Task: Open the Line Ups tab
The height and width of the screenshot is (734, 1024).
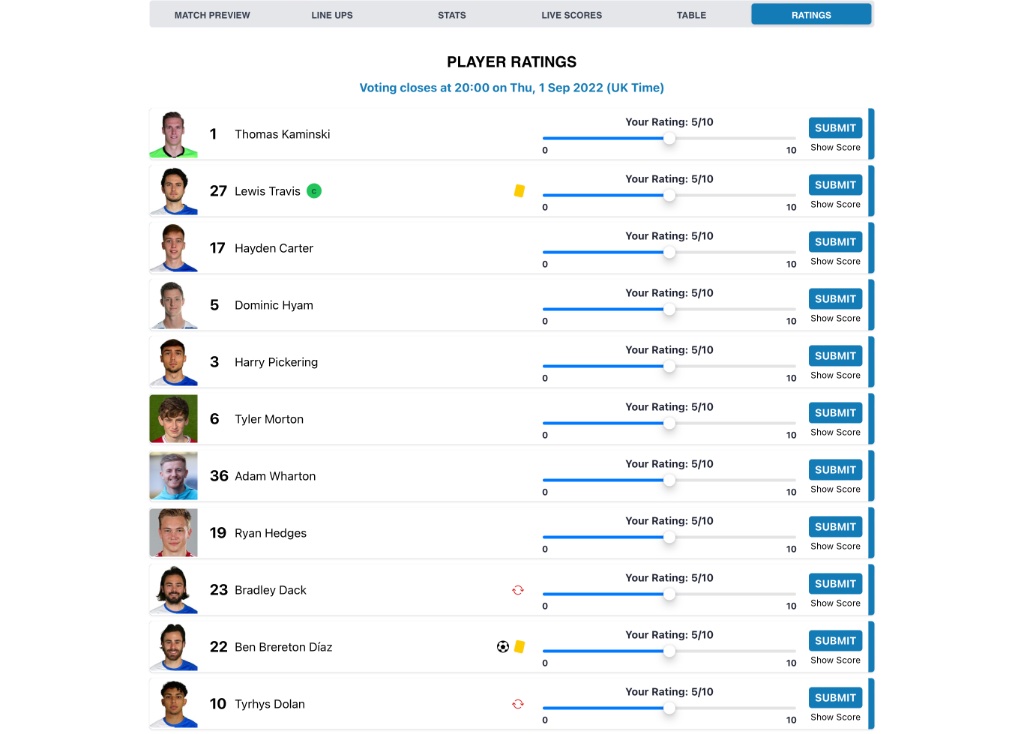Action: click(332, 15)
